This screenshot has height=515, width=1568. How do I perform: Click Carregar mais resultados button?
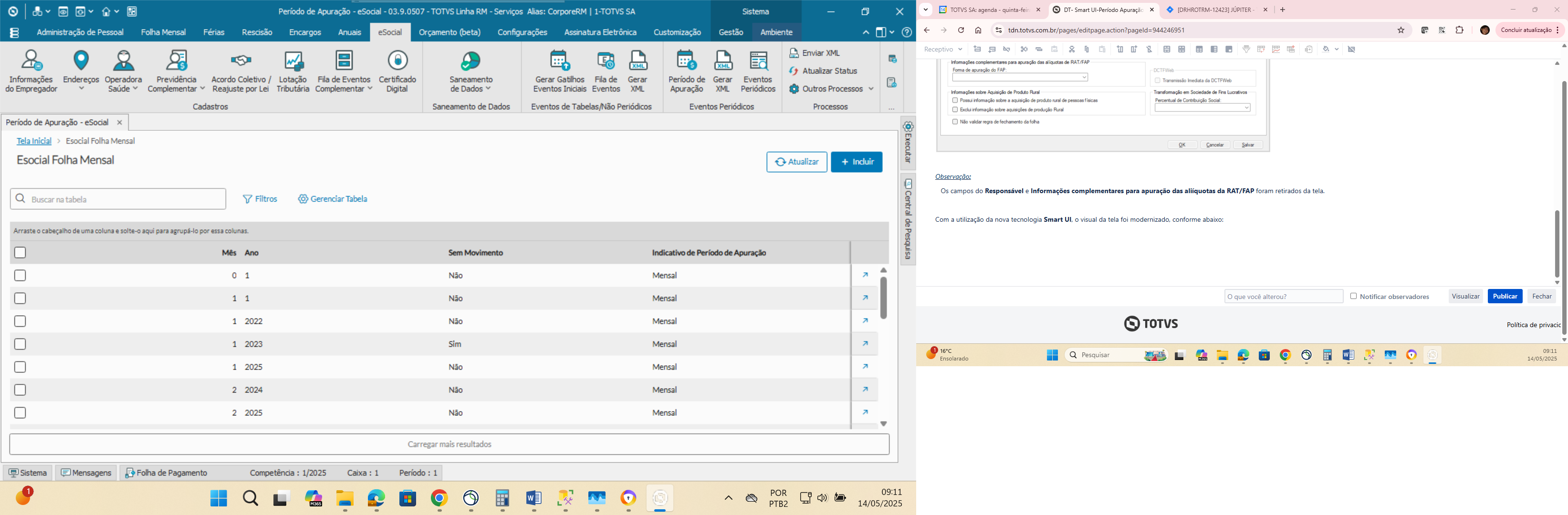449,444
